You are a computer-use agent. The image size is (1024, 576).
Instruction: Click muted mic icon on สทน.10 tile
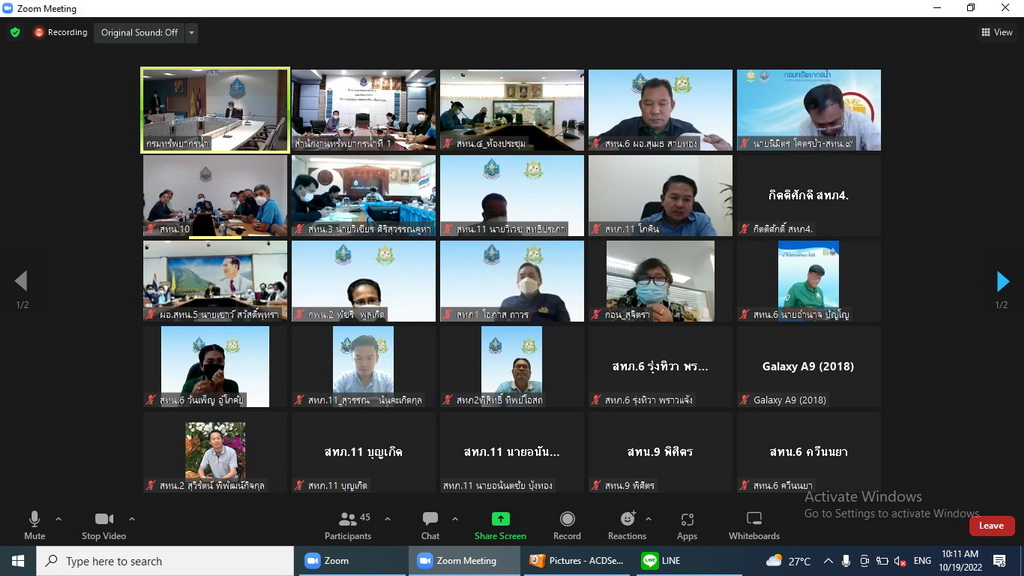(x=151, y=229)
